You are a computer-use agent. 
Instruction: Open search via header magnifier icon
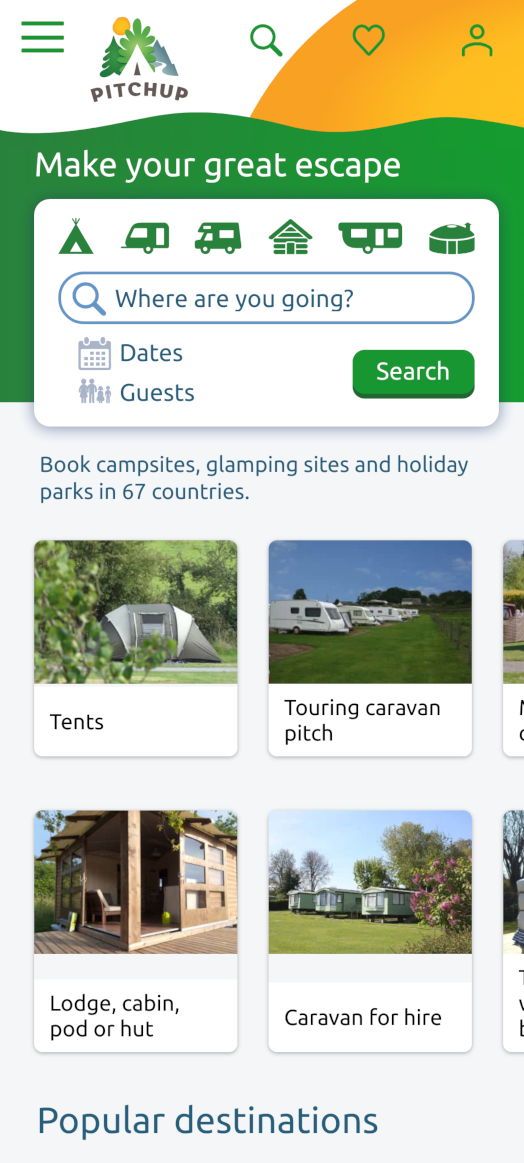pos(266,40)
